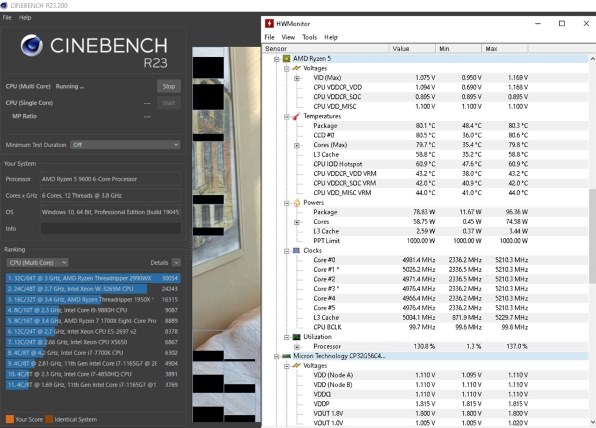
Task: Collapse the Temperatures group
Action: [x=287, y=117]
